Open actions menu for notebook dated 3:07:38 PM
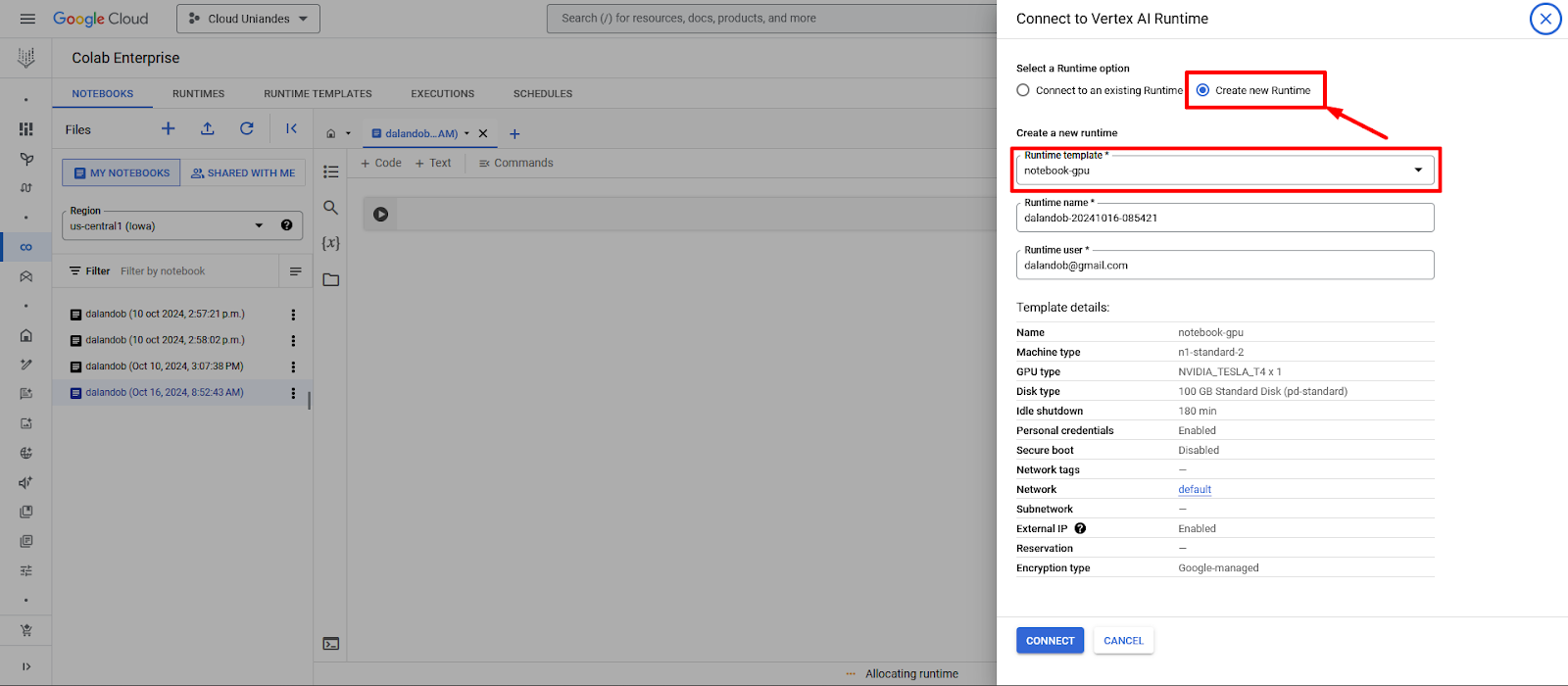Viewport: 1568px width, 686px height. pos(293,367)
